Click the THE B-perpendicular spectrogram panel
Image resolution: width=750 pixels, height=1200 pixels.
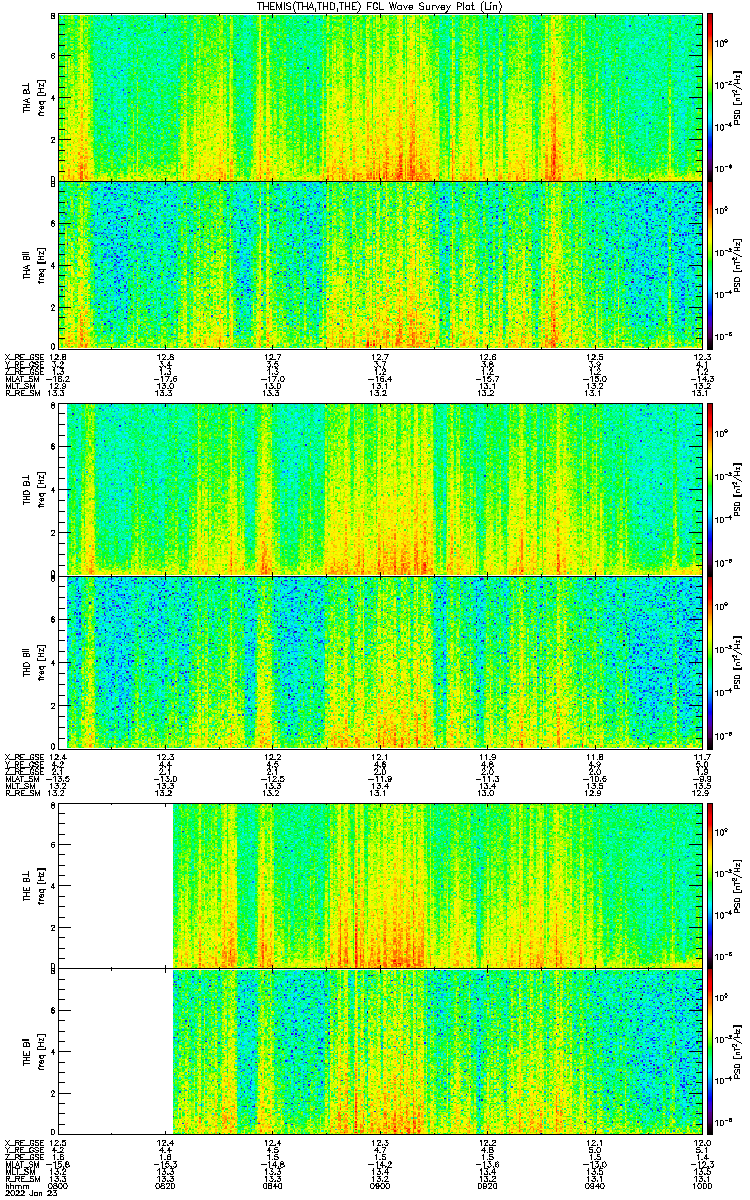tap(380, 885)
